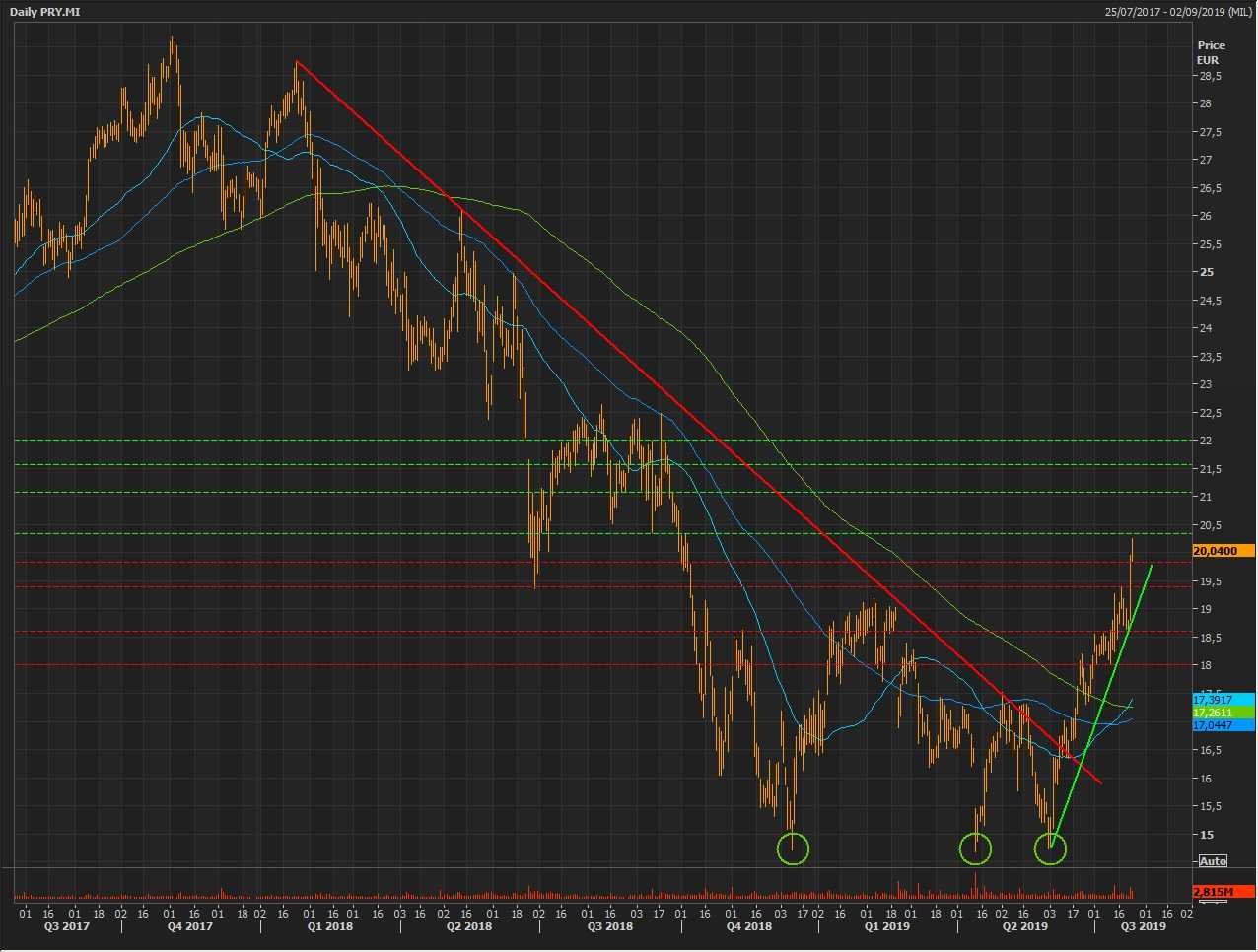Click the middle green circle annotation

[x=975, y=849]
